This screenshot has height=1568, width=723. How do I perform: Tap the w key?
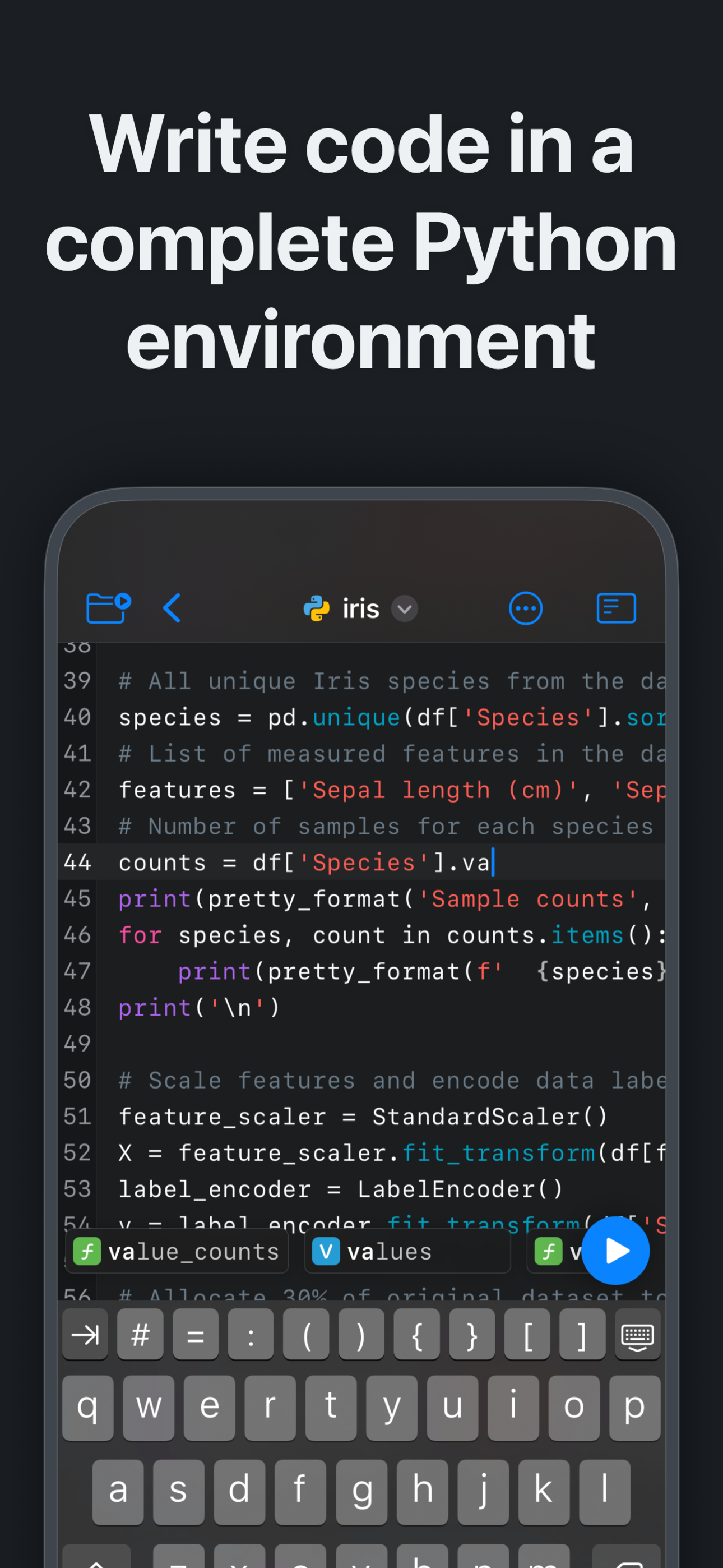click(149, 1408)
